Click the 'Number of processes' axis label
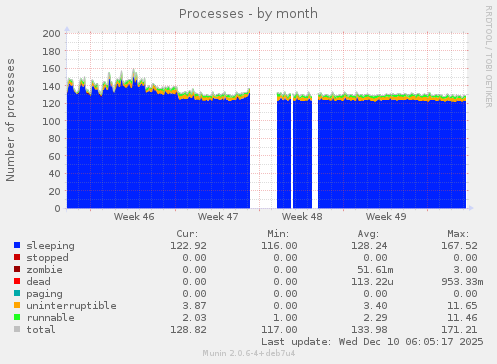The image size is (497, 364). 10,120
